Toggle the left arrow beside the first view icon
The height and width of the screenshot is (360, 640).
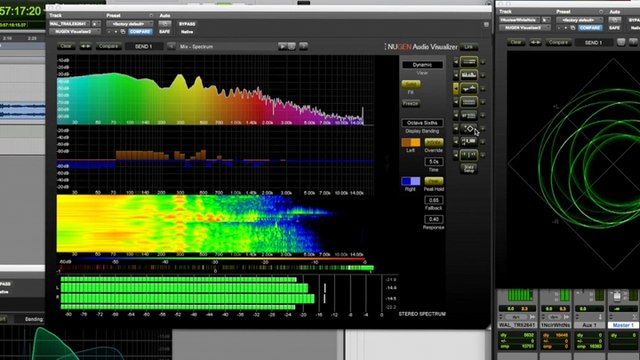coord(456,62)
